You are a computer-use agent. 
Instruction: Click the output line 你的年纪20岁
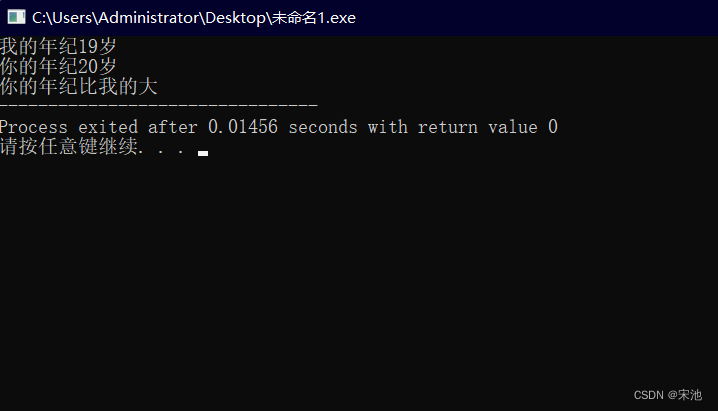tap(58, 66)
